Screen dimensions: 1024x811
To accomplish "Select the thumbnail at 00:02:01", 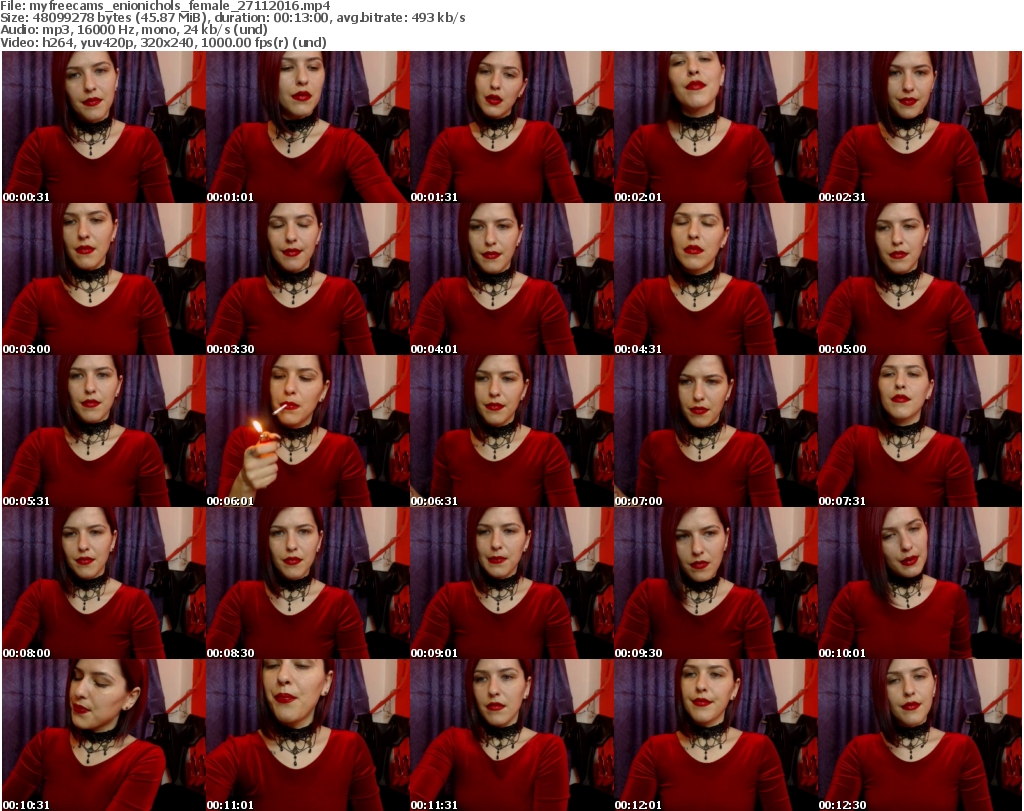I will [x=716, y=127].
